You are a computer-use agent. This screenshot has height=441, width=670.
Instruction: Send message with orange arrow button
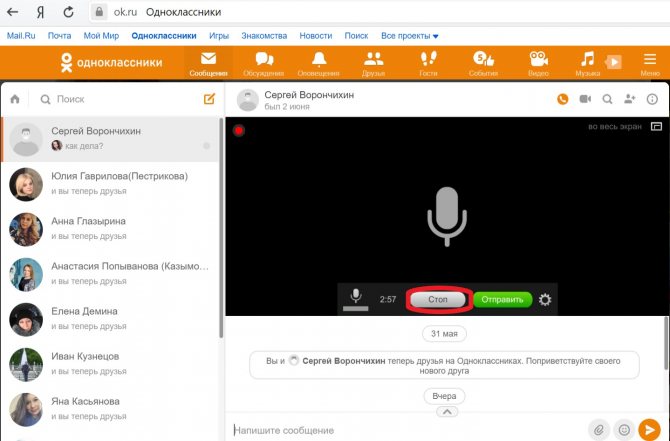[x=649, y=429]
